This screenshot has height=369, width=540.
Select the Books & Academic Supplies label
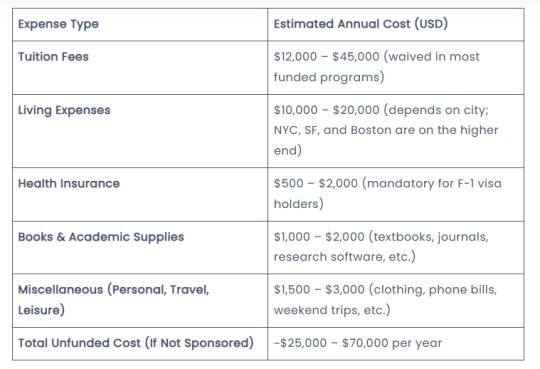[x=101, y=237]
